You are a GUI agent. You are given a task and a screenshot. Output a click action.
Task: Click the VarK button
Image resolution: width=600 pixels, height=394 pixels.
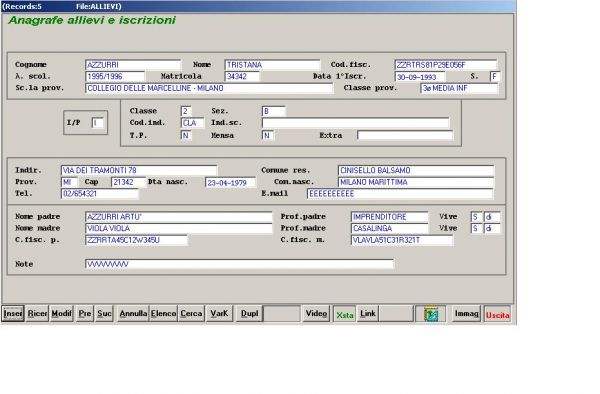[x=219, y=314]
